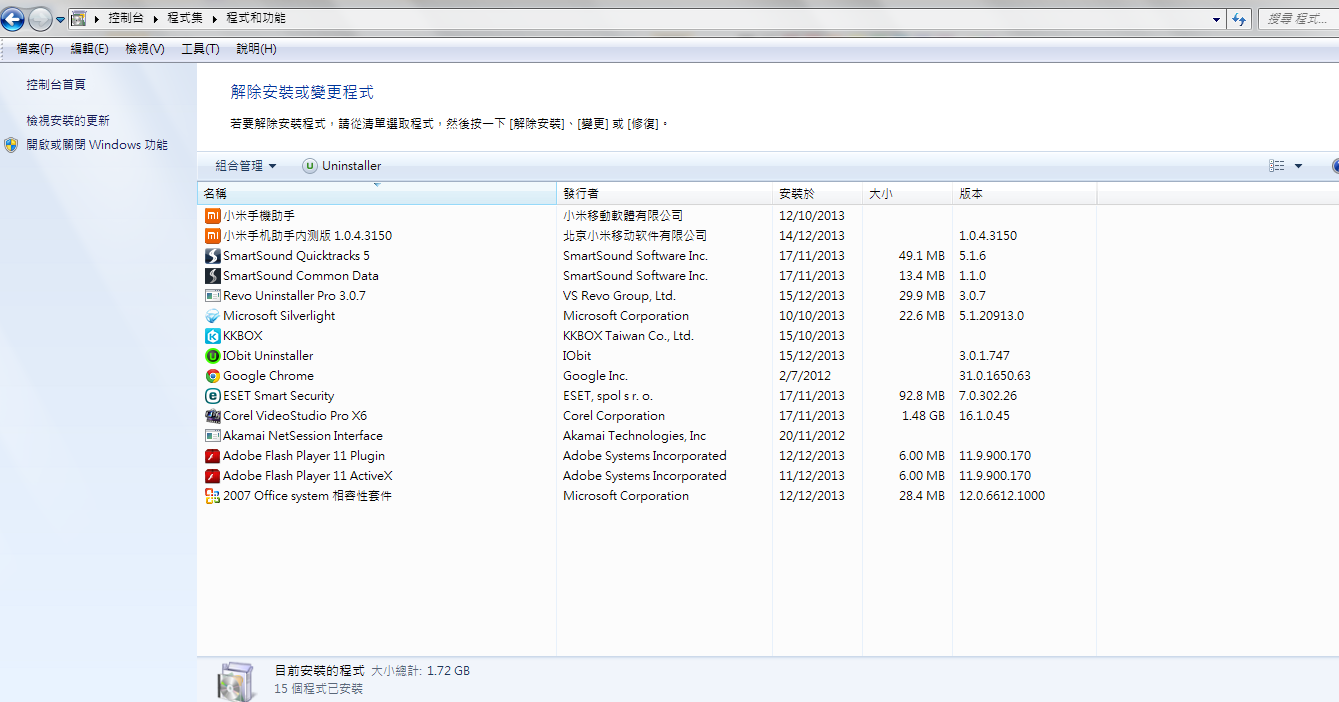Image resolution: width=1339 pixels, height=702 pixels.
Task: Select the IObit Uninstaller green icon
Action: 212,356
